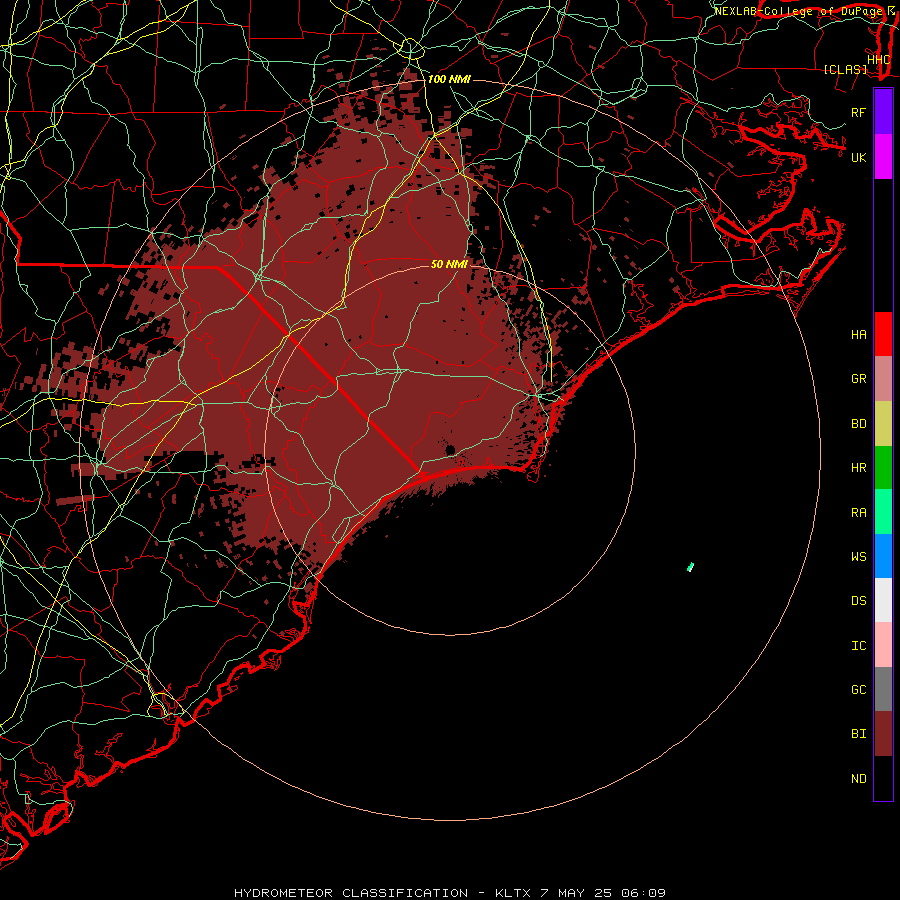Click the RF purple legend swatch

click(883, 112)
